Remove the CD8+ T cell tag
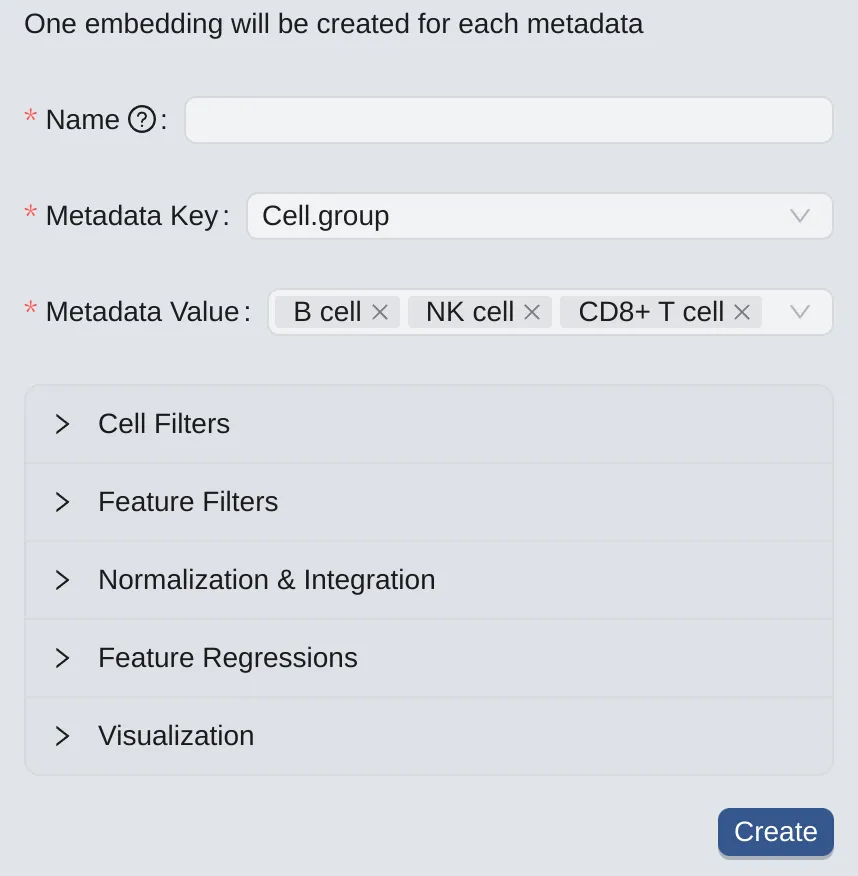858x876 pixels. click(741, 312)
